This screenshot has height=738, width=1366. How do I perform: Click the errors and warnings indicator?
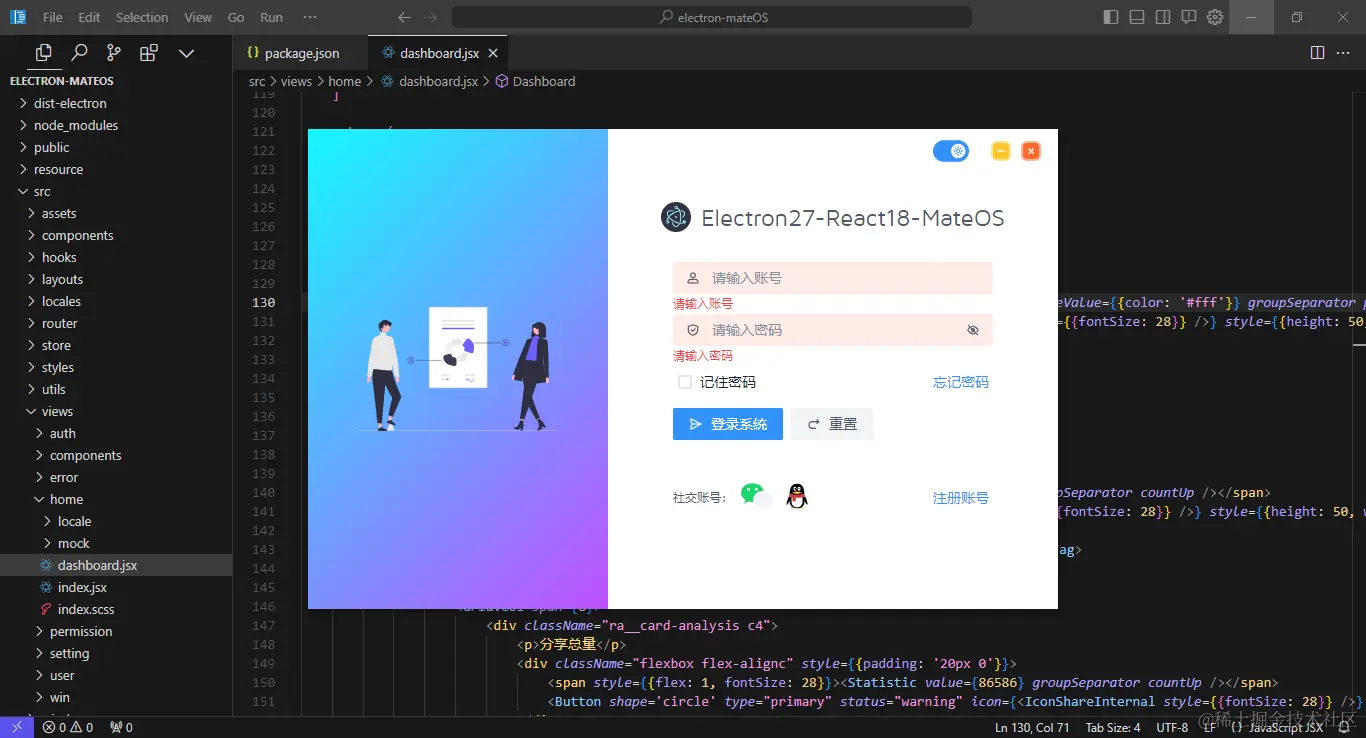[65, 728]
